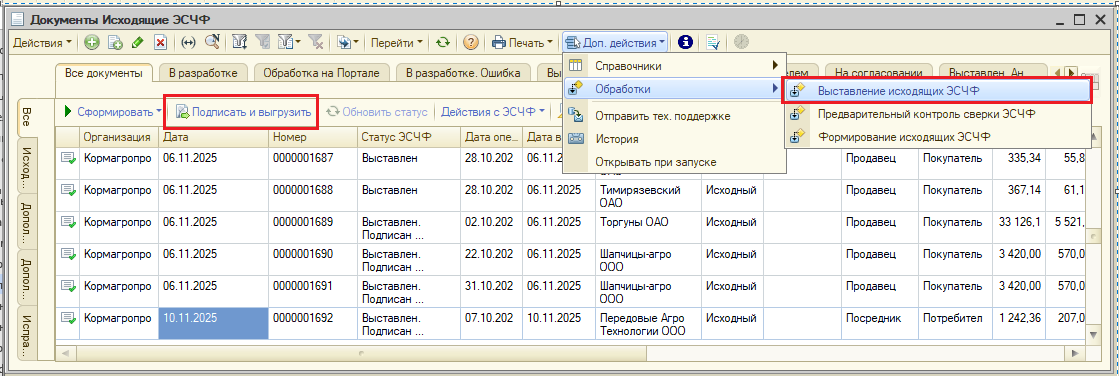Click the highlighted date cell 10.11.2025
Image resolution: width=1119 pixels, height=376 pixels.
(x=213, y=323)
